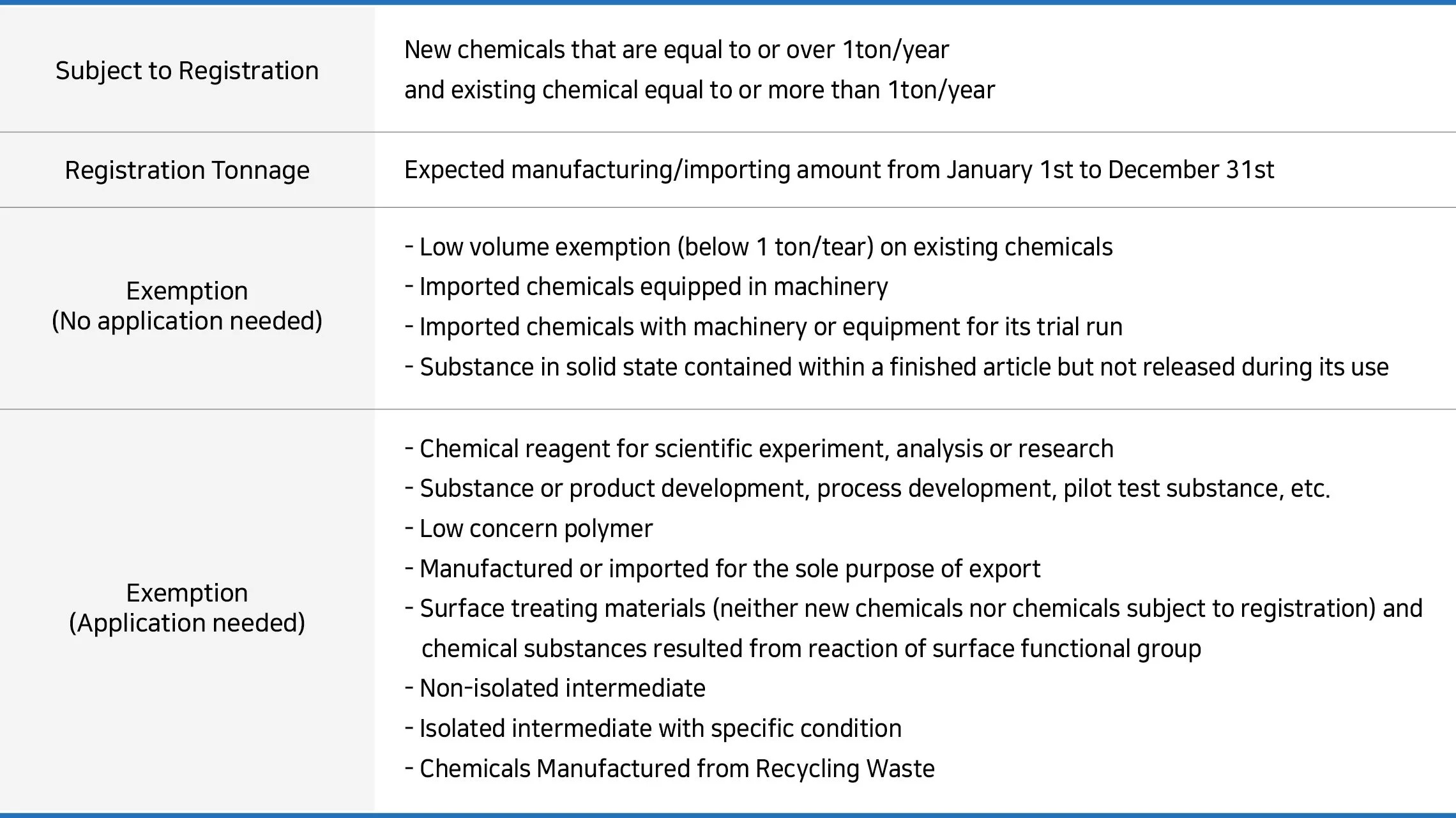Select the "Exemption (Application needed)" header cell

point(187,608)
